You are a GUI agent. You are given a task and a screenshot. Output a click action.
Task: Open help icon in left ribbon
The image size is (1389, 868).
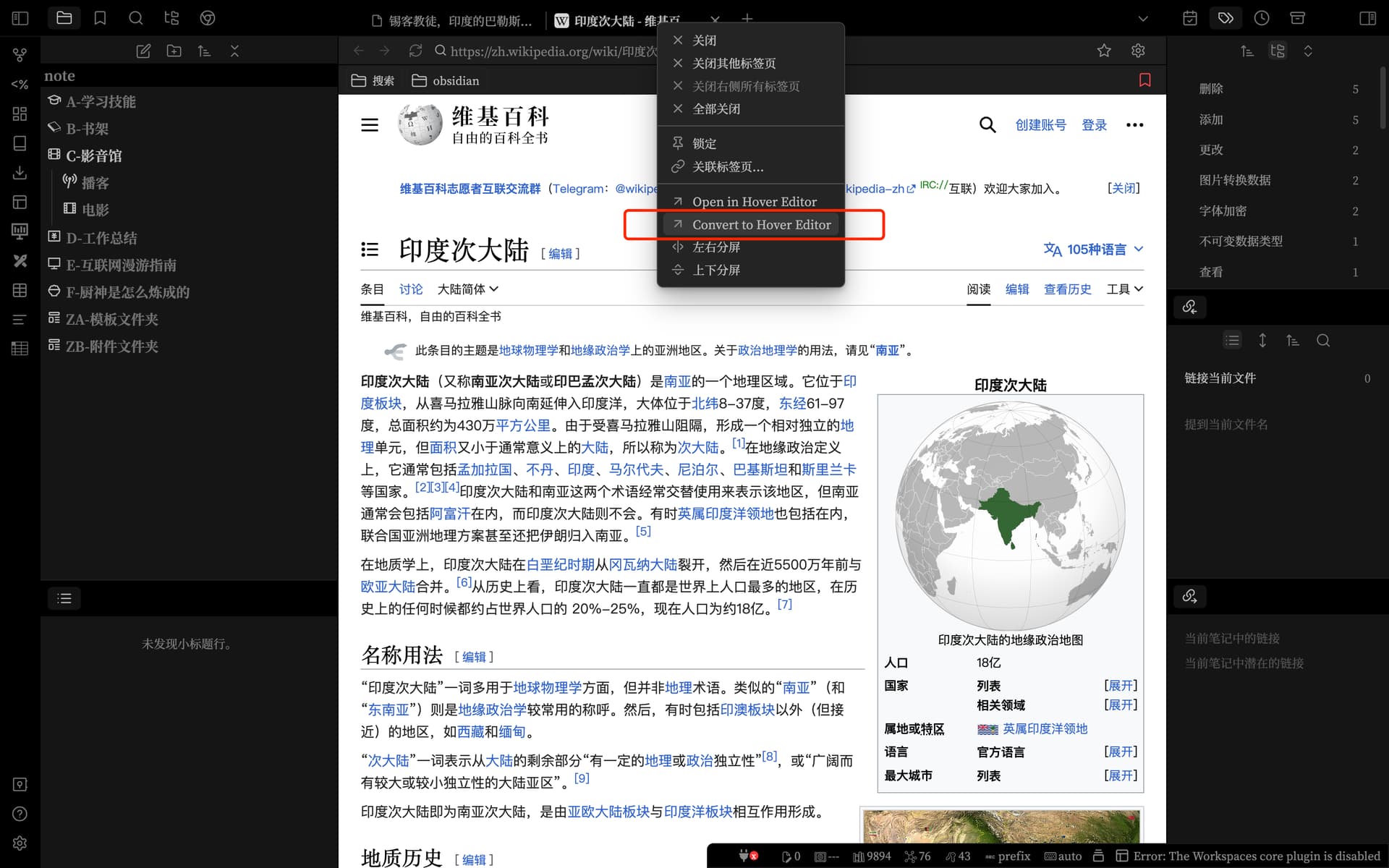20,814
